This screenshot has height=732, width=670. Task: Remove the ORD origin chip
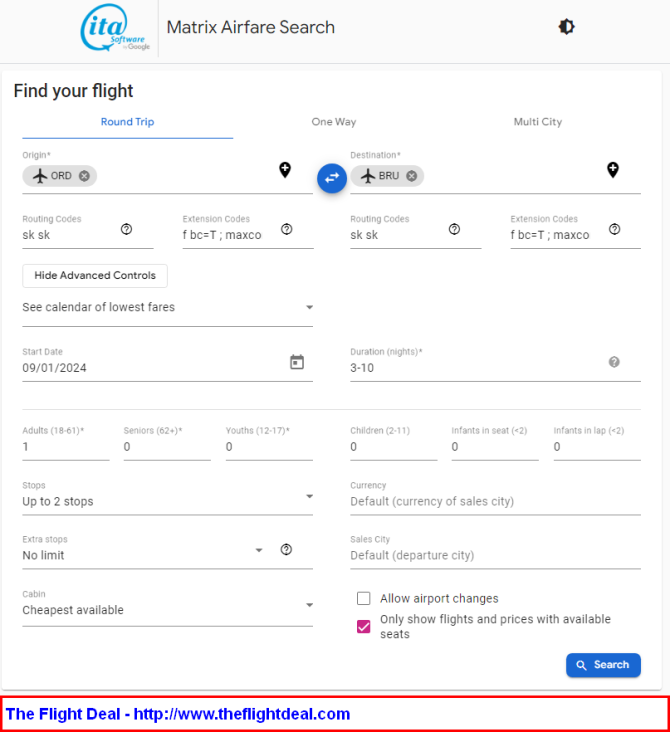click(84, 176)
